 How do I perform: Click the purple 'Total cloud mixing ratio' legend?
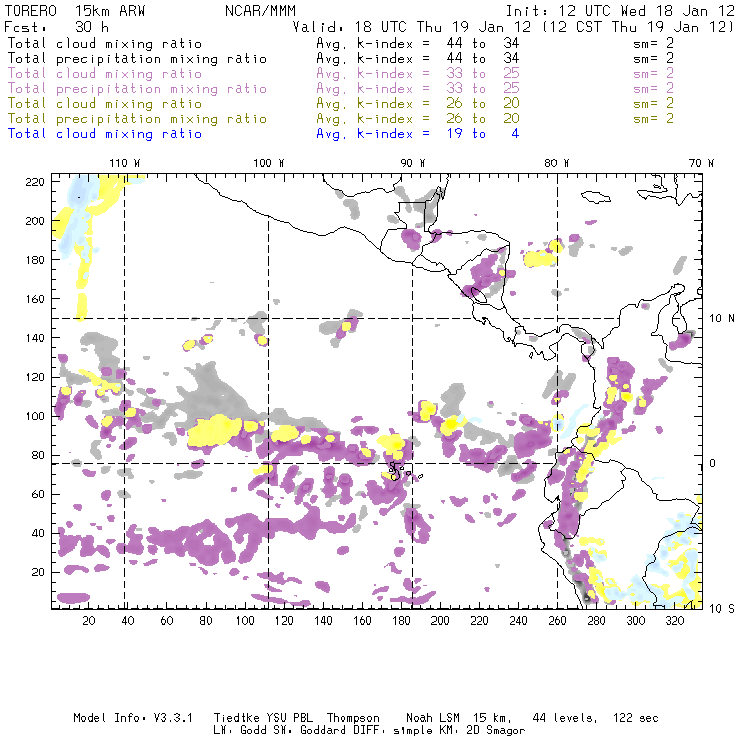[x=105, y=74]
